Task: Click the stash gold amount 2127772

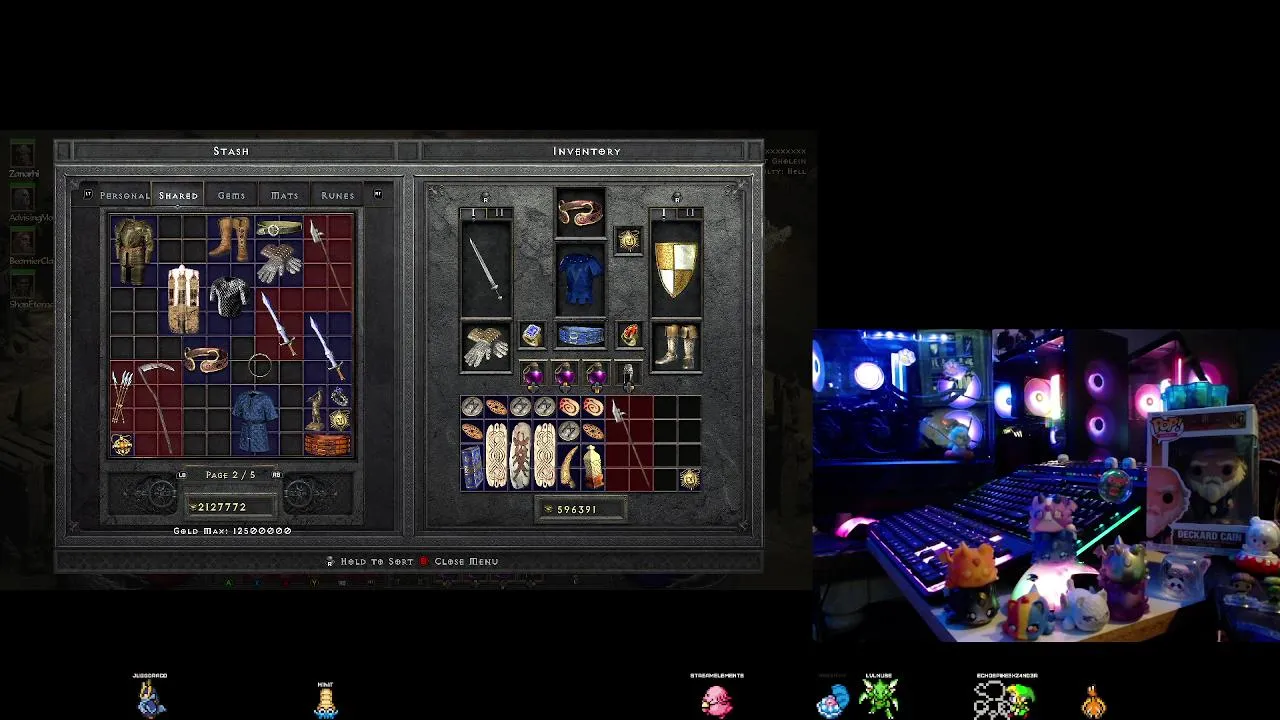Action: point(222,507)
